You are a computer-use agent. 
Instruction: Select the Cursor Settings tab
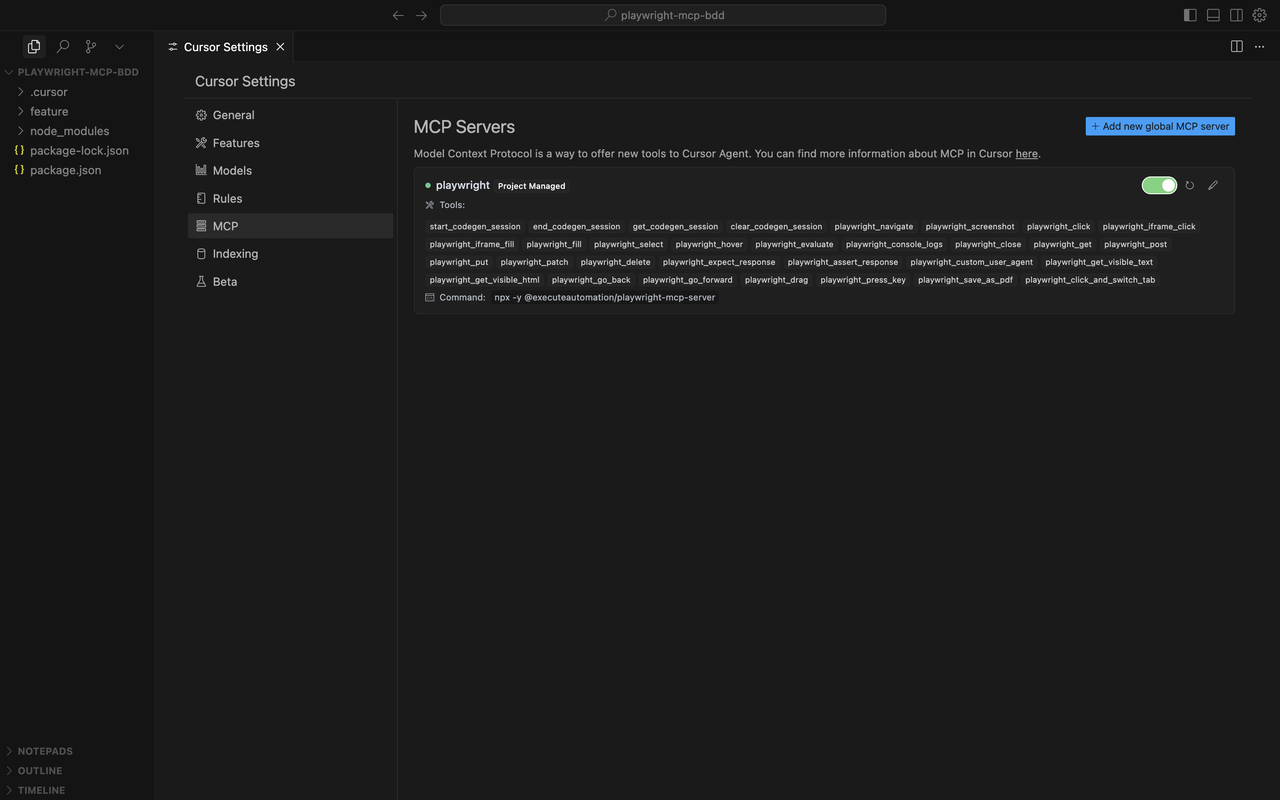tap(225, 46)
